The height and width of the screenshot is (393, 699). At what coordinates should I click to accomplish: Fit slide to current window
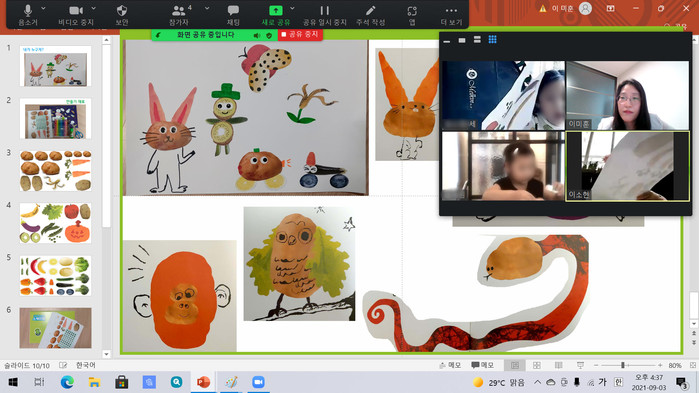(693, 365)
